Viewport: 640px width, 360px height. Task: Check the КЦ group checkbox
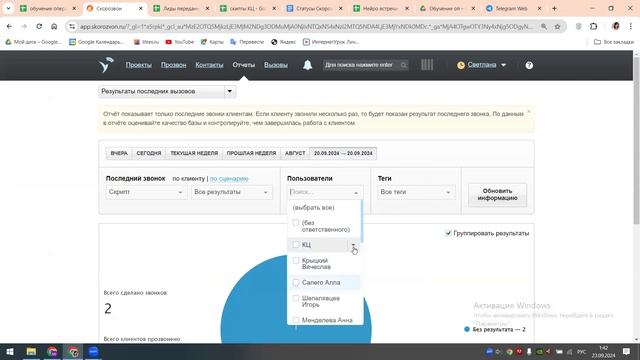[296, 244]
